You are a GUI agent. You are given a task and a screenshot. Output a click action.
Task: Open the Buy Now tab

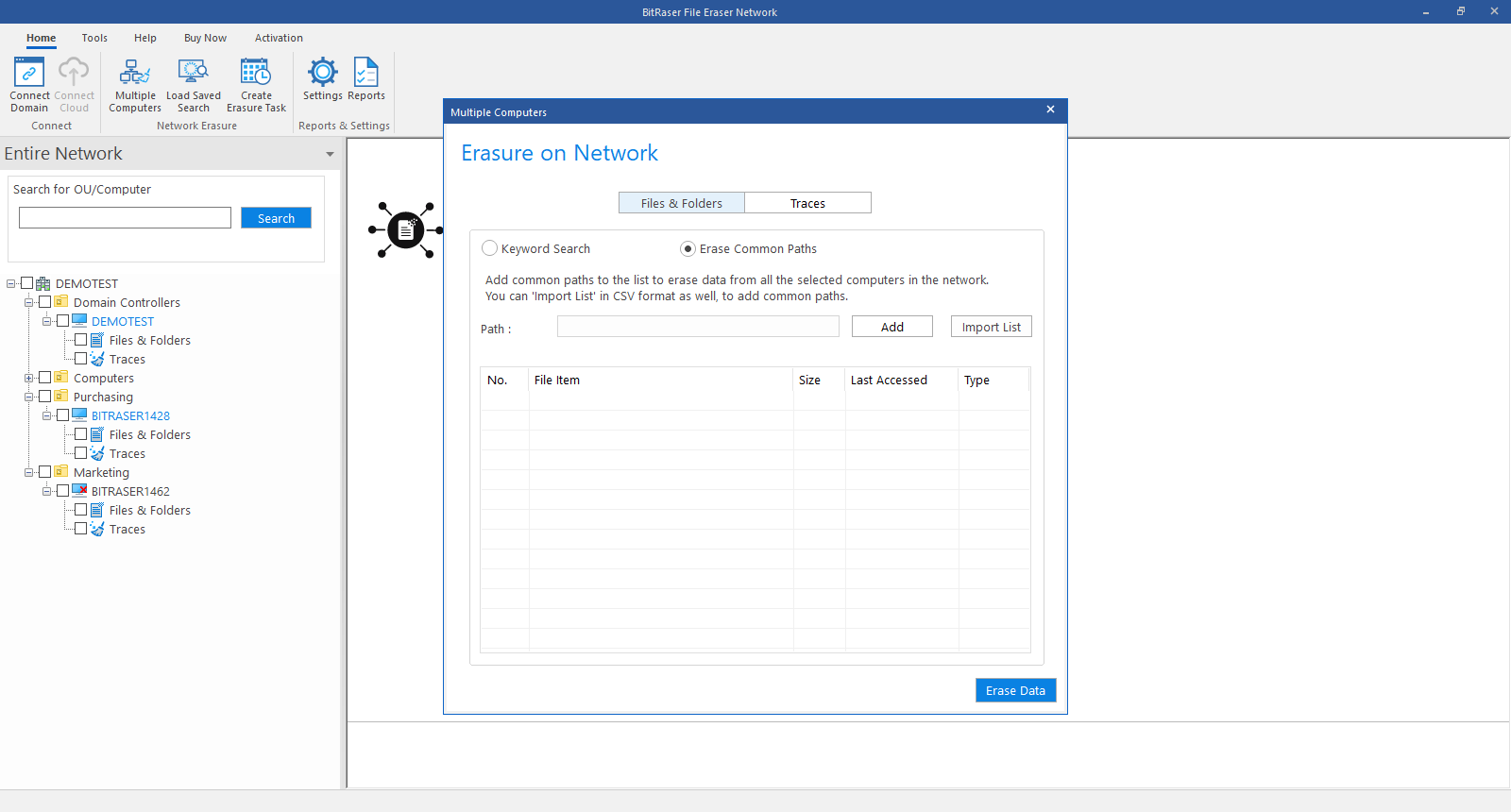(205, 38)
